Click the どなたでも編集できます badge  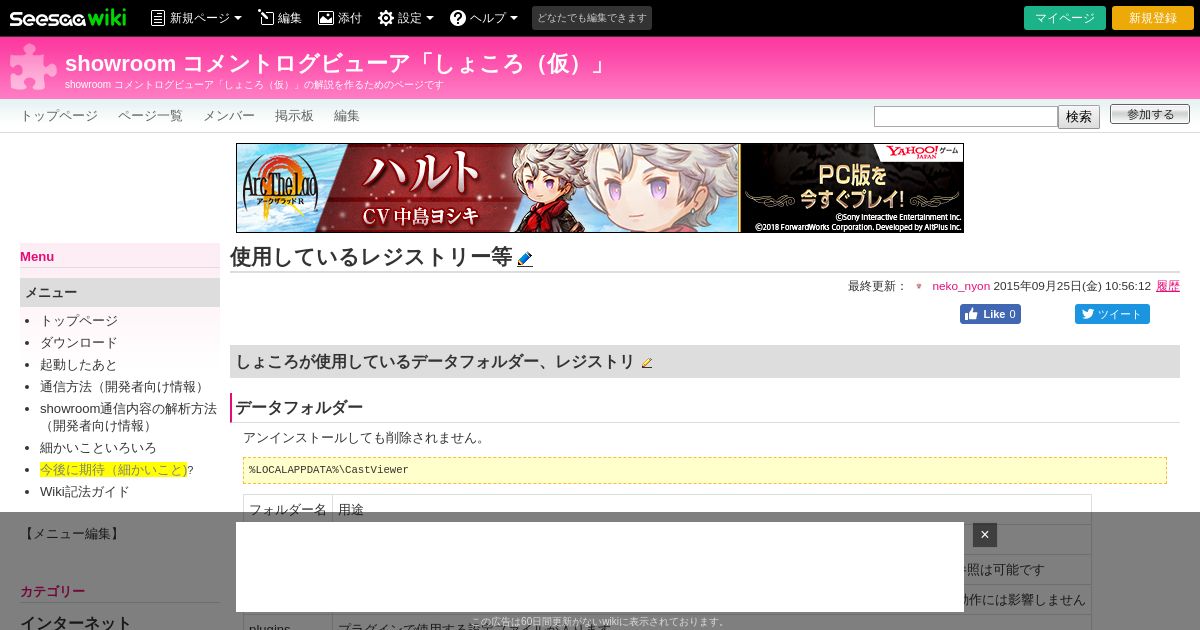[592, 18]
